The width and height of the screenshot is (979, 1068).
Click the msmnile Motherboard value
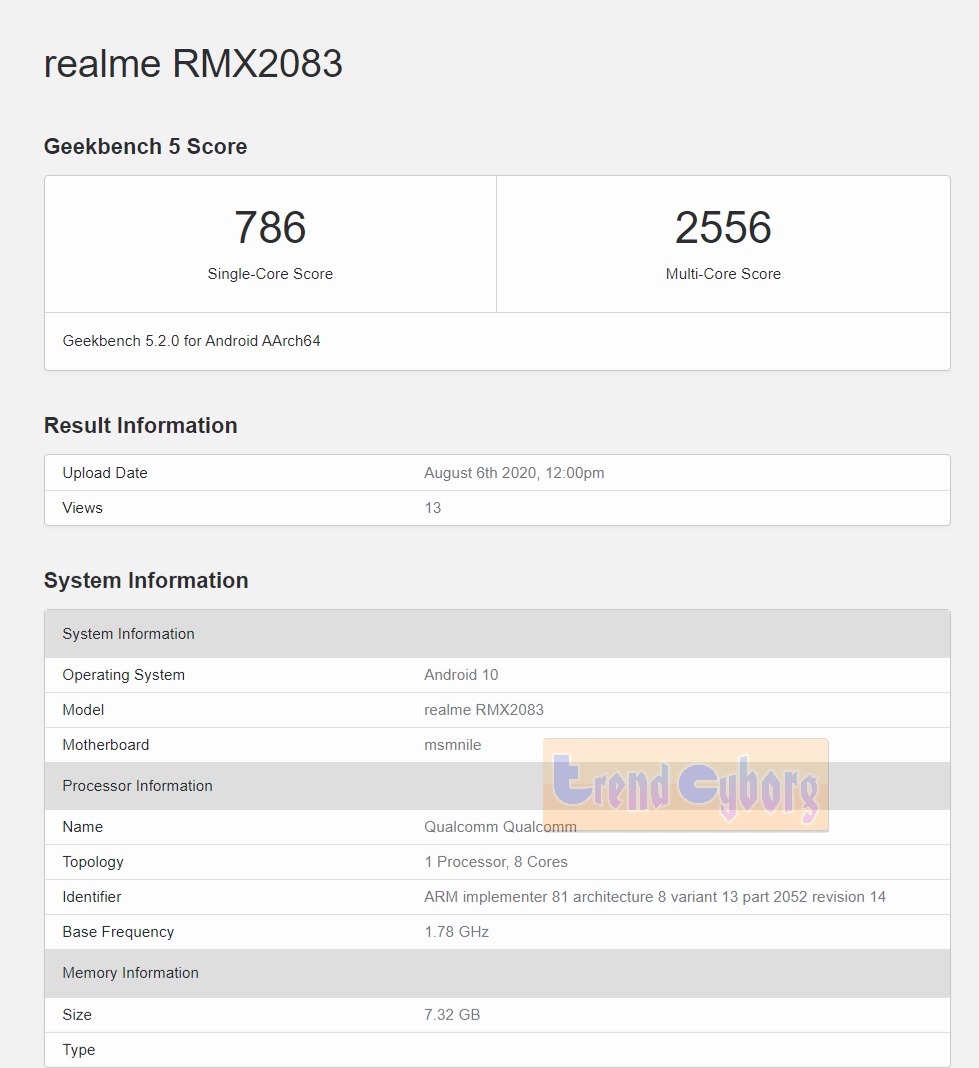[453, 744]
